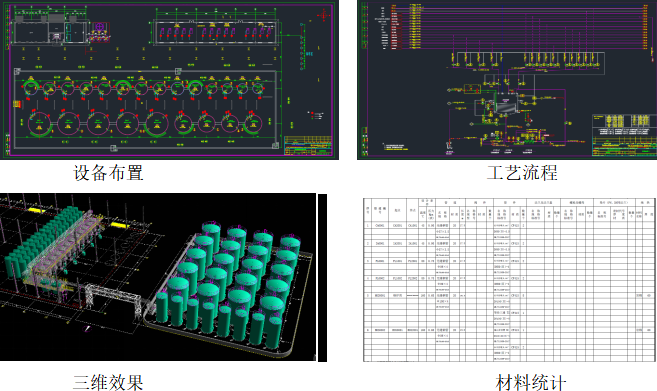The image size is (657, 391).
Task: Click the pipe rack bridge in the 3D view
Action: pos(113,300)
